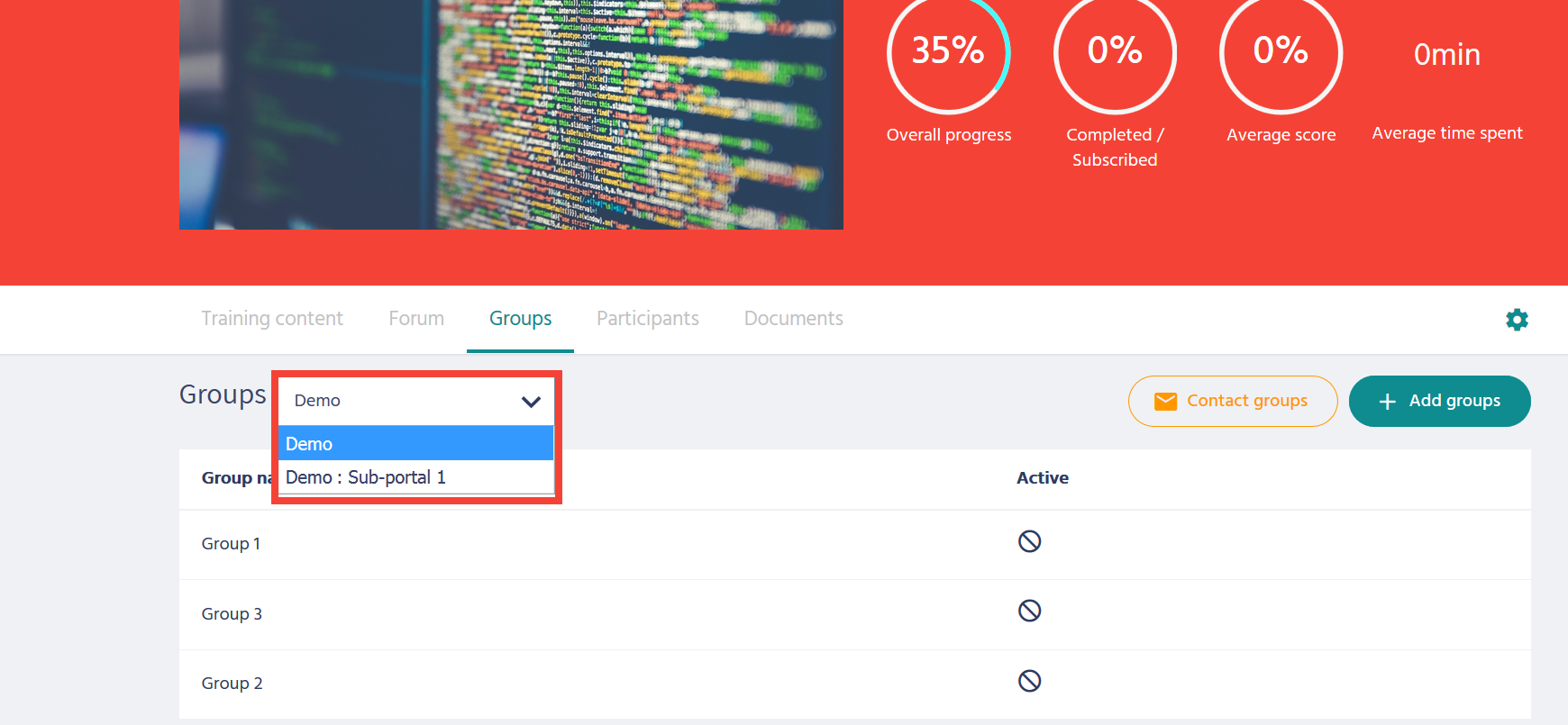Viewport: 1568px width, 725px height.
Task: Select the highlighted Demo option
Action: pyautogui.click(x=415, y=444)
